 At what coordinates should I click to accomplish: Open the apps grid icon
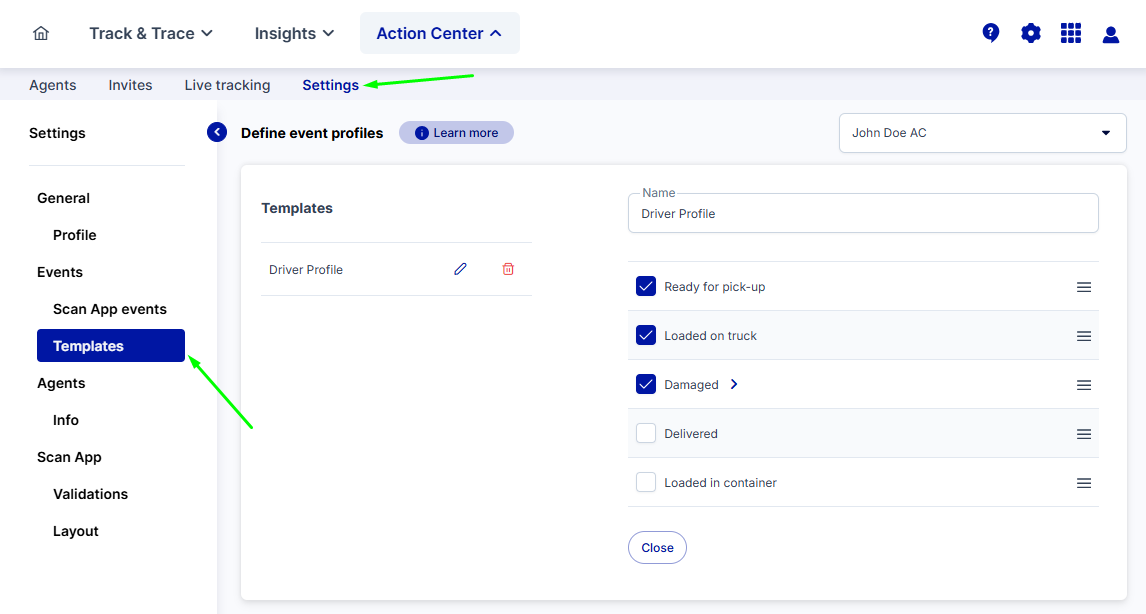pos(1071,33)
